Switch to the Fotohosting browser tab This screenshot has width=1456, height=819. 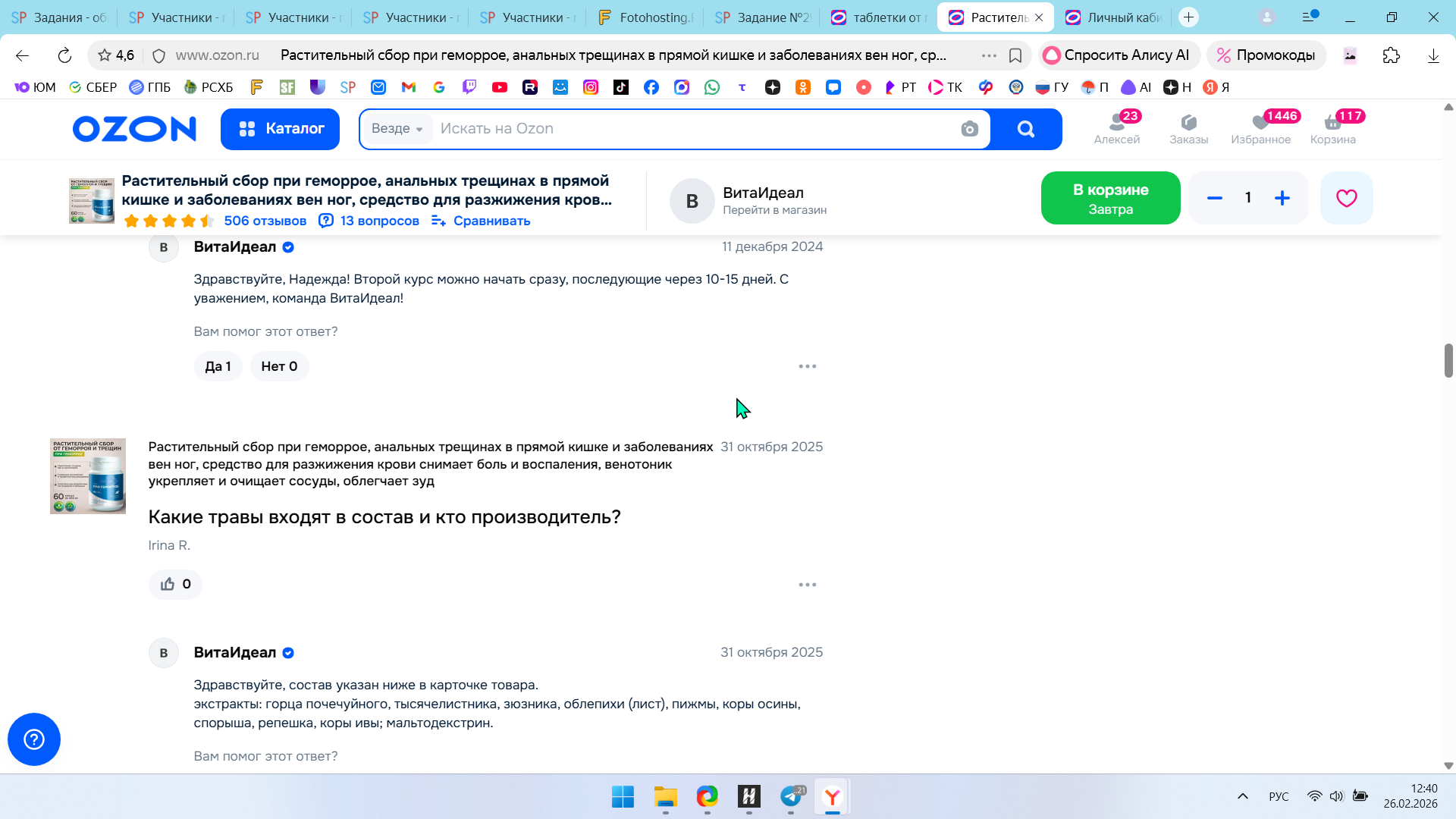[x=646, y=17]
